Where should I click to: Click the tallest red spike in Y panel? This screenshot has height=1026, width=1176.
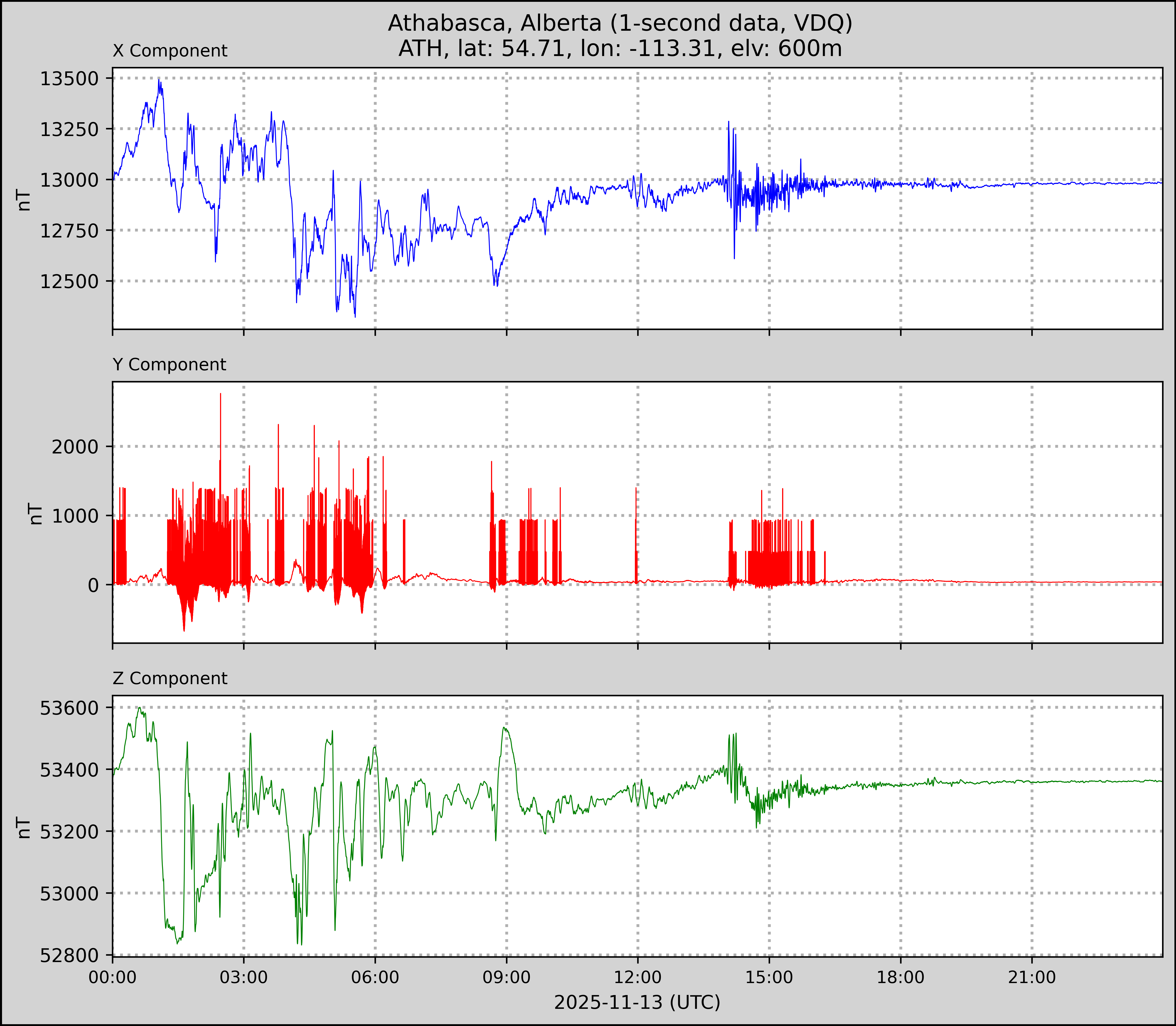(x=220, y=401)
